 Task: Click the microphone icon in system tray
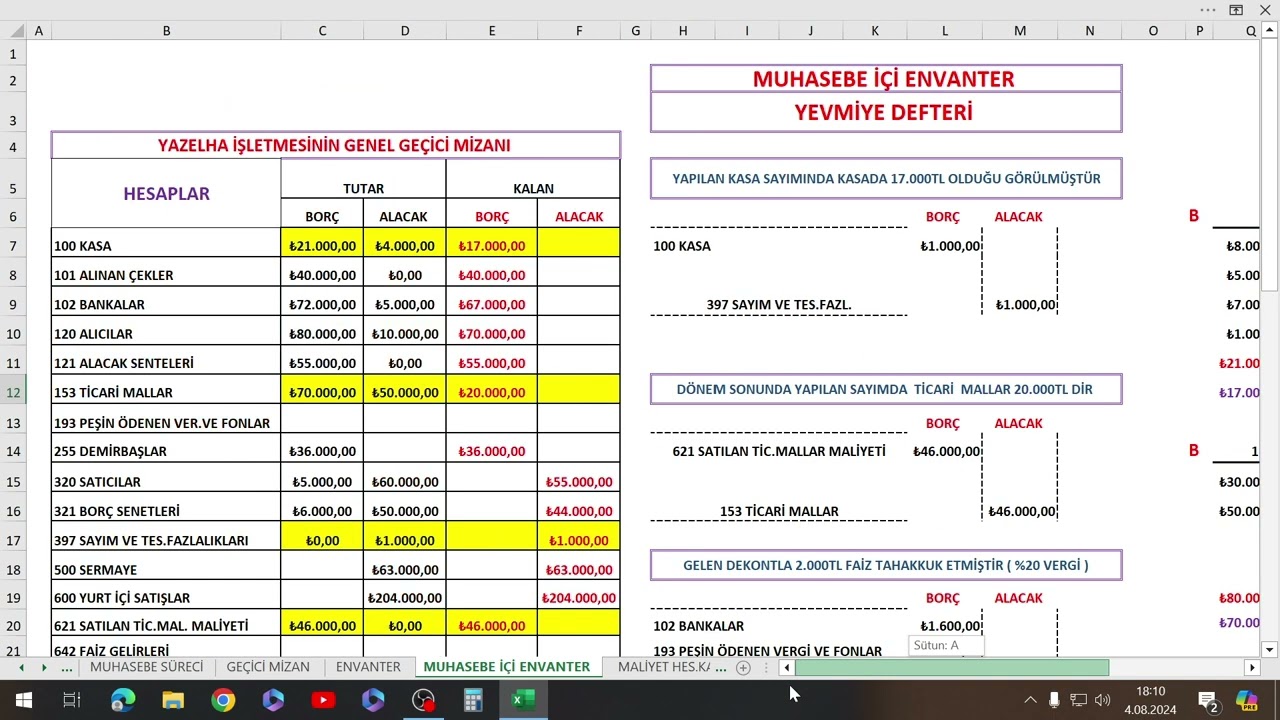tap(1054, 700)
